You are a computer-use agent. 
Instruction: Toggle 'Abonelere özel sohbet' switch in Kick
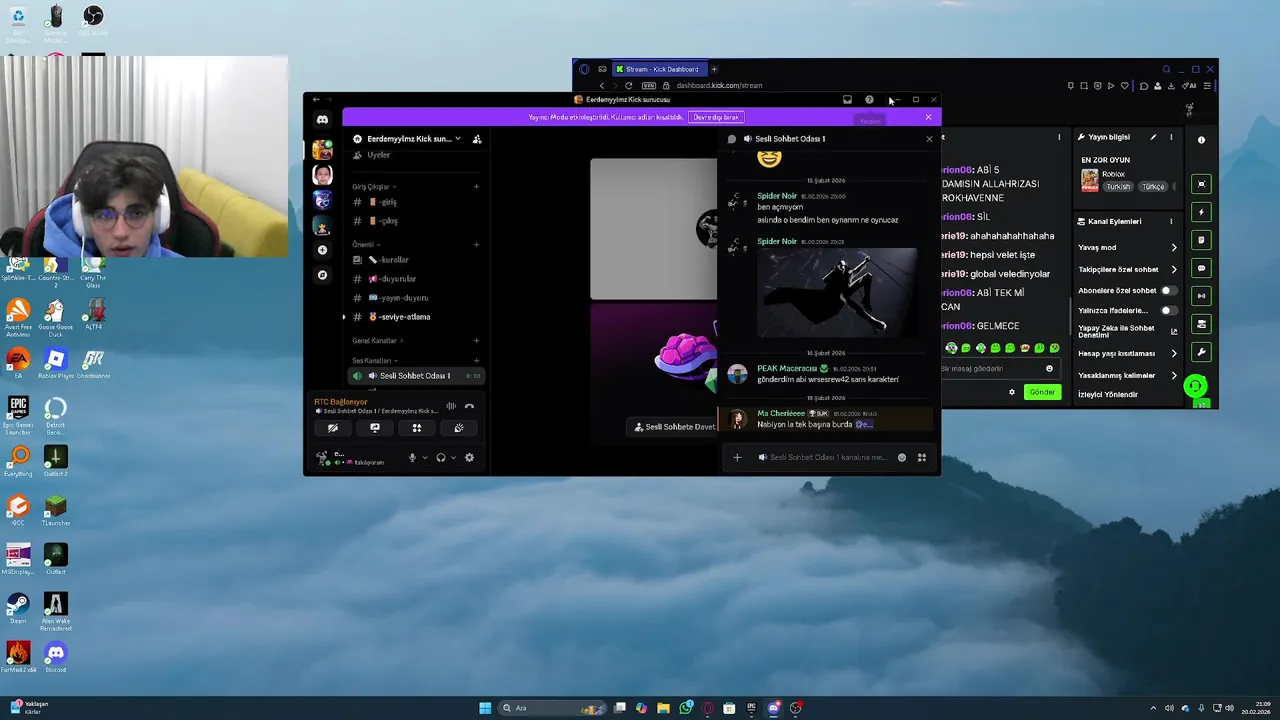(1167, 291)
